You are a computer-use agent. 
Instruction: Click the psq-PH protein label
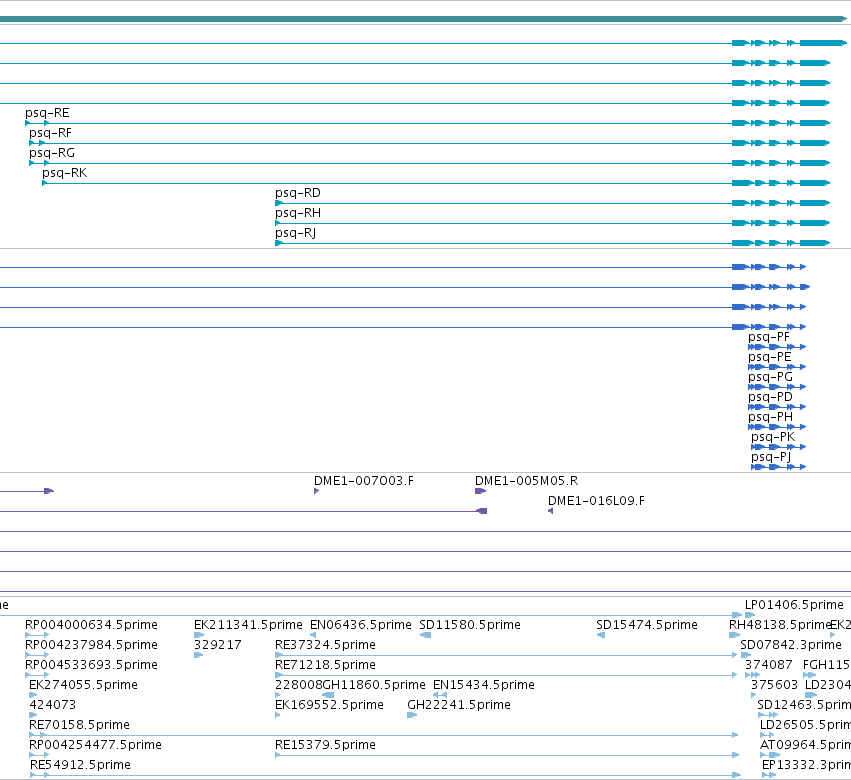[771, 417]
